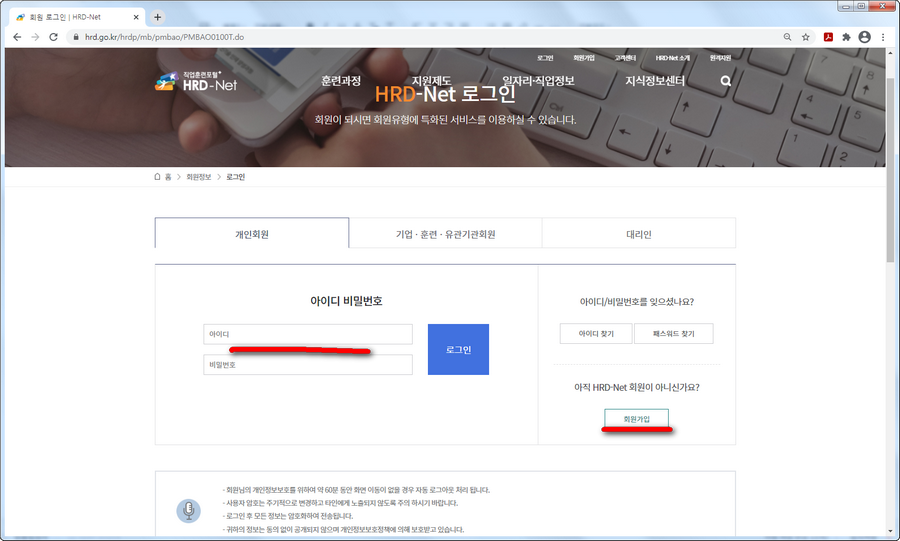Click the top 회원가입 link

[584, 58]
